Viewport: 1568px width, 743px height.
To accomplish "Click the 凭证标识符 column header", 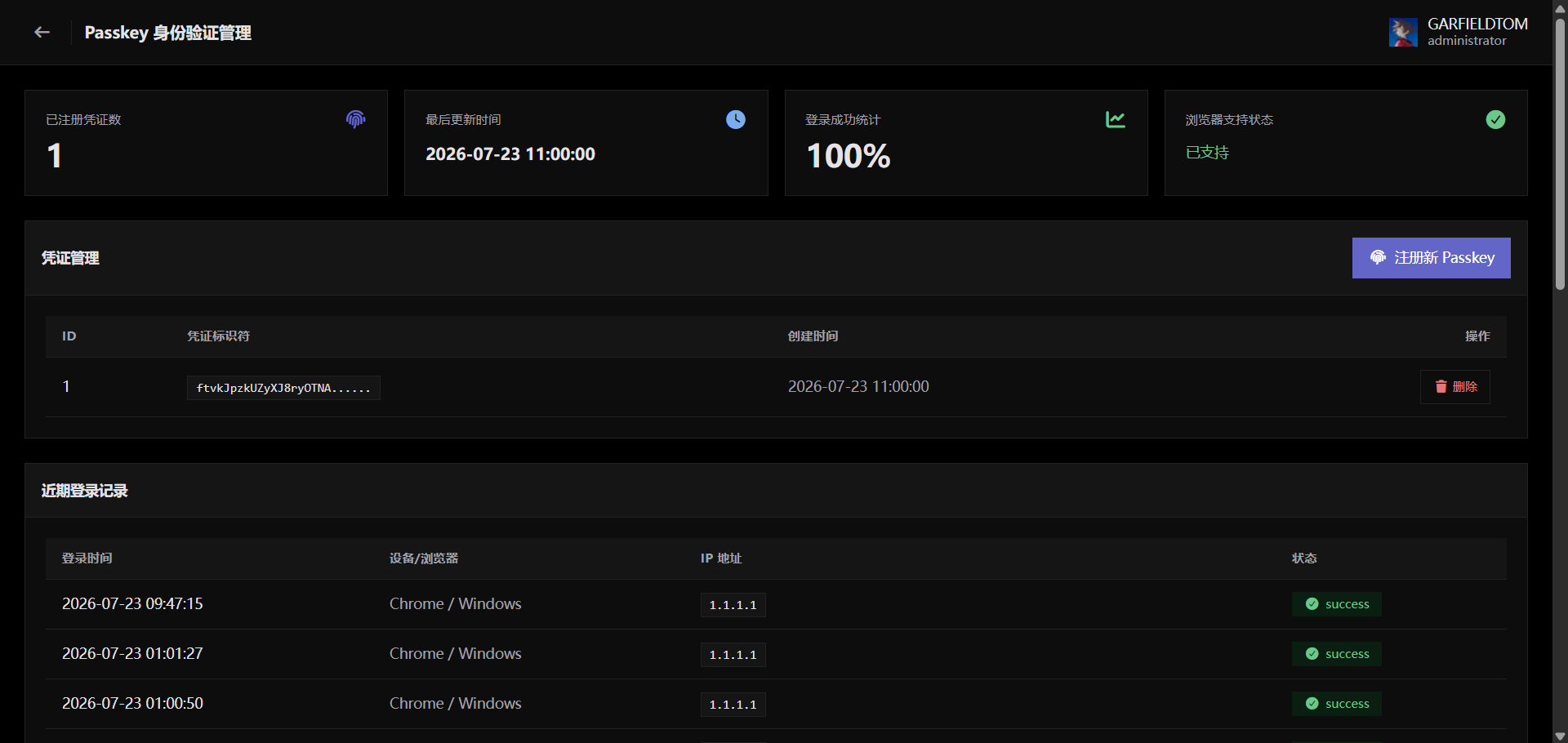I will click(218, 336).
